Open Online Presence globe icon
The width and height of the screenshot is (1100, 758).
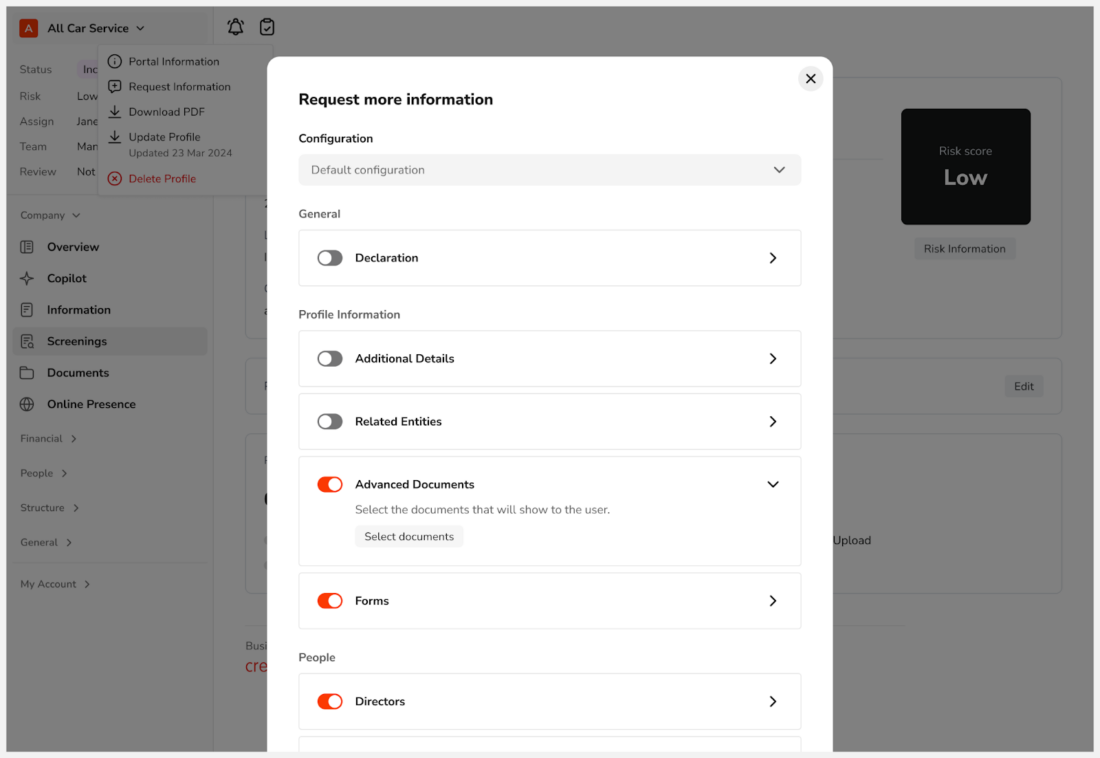coord(27,405)
